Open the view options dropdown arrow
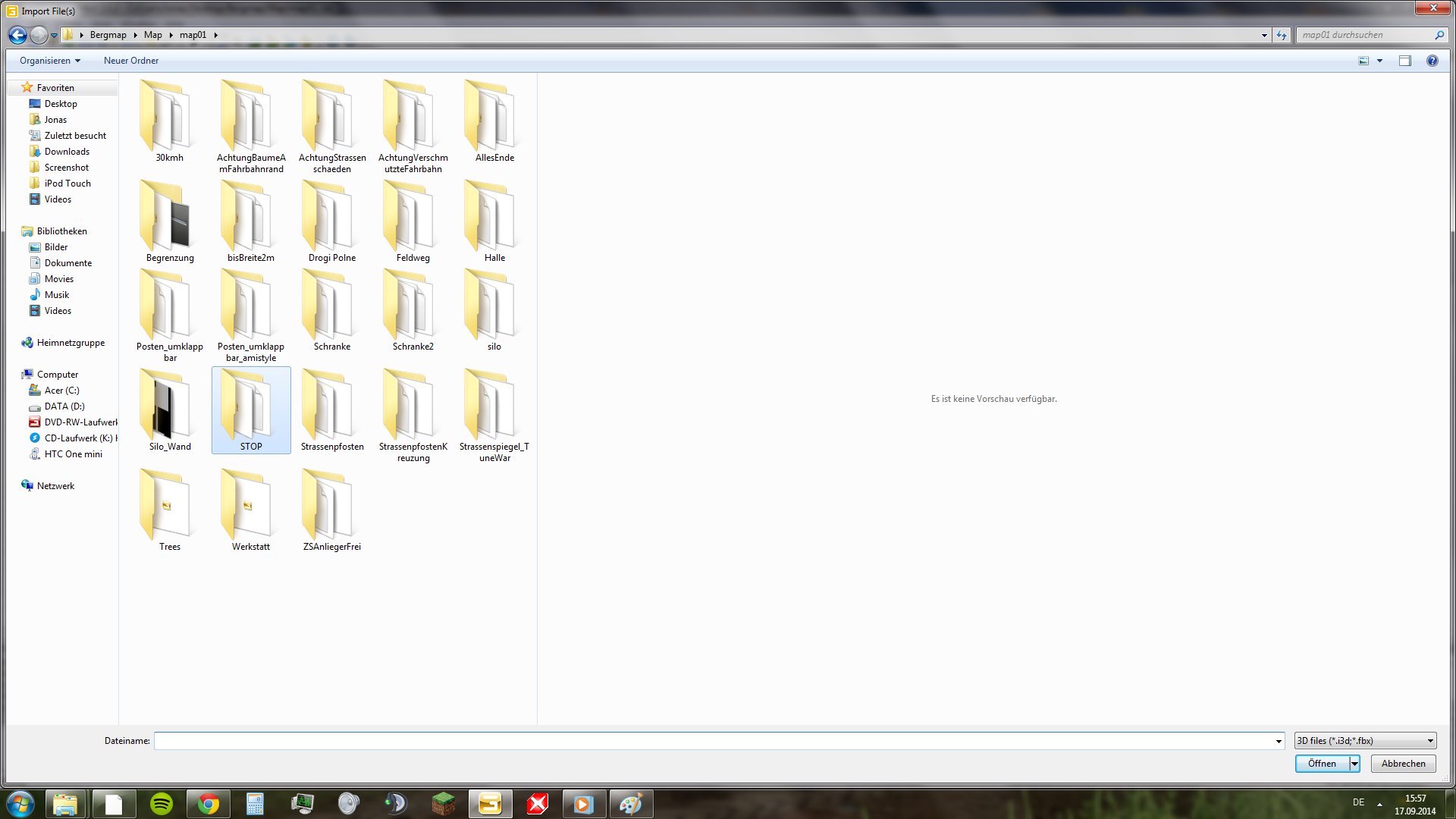The height and width of the screenshot is (819, 1456). tap(1379, 61)
